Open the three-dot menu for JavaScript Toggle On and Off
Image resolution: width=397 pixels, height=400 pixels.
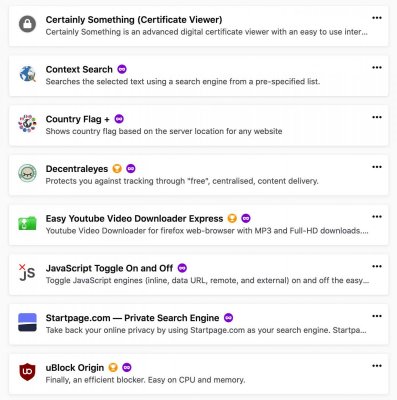tap(377, 266)
